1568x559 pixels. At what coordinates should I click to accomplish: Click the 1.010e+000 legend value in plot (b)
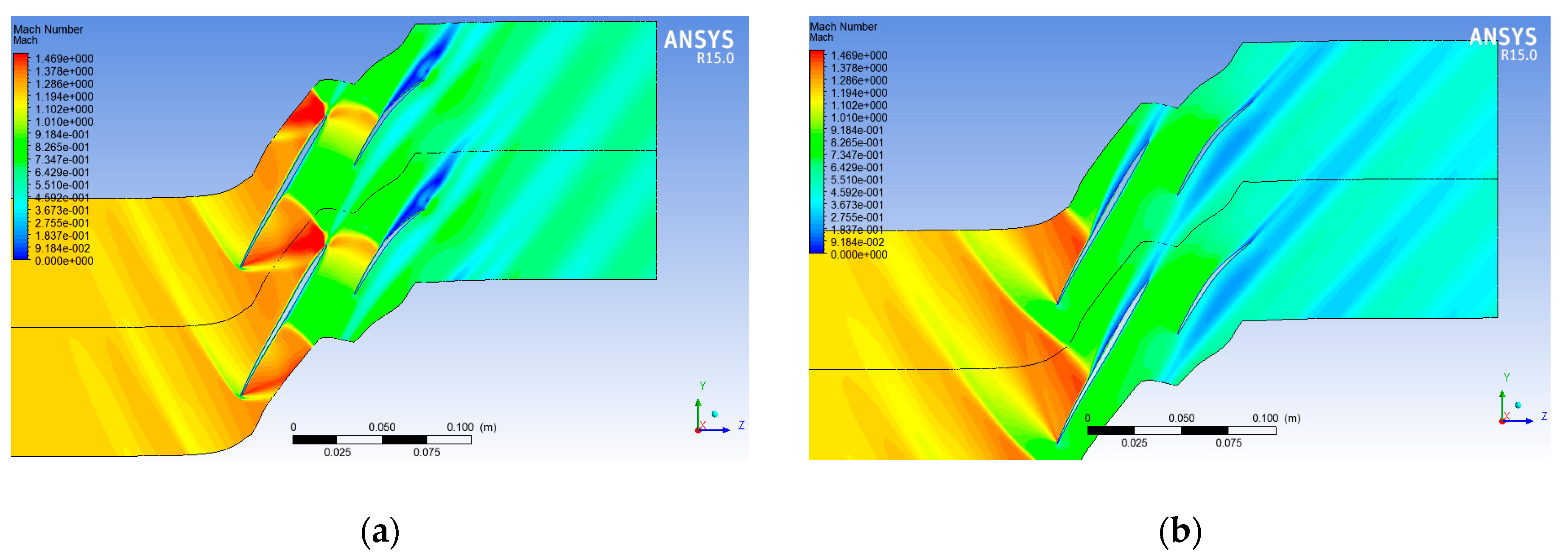(859, 118)
